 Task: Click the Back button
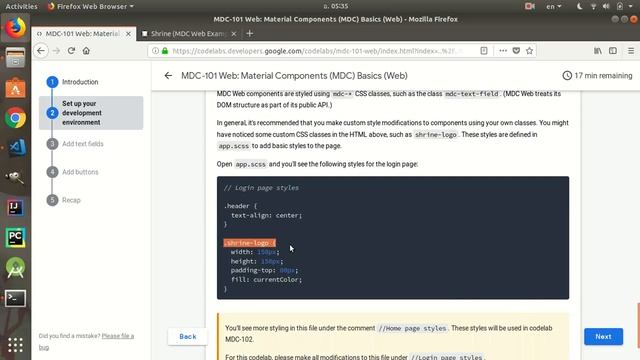(188, 337)
